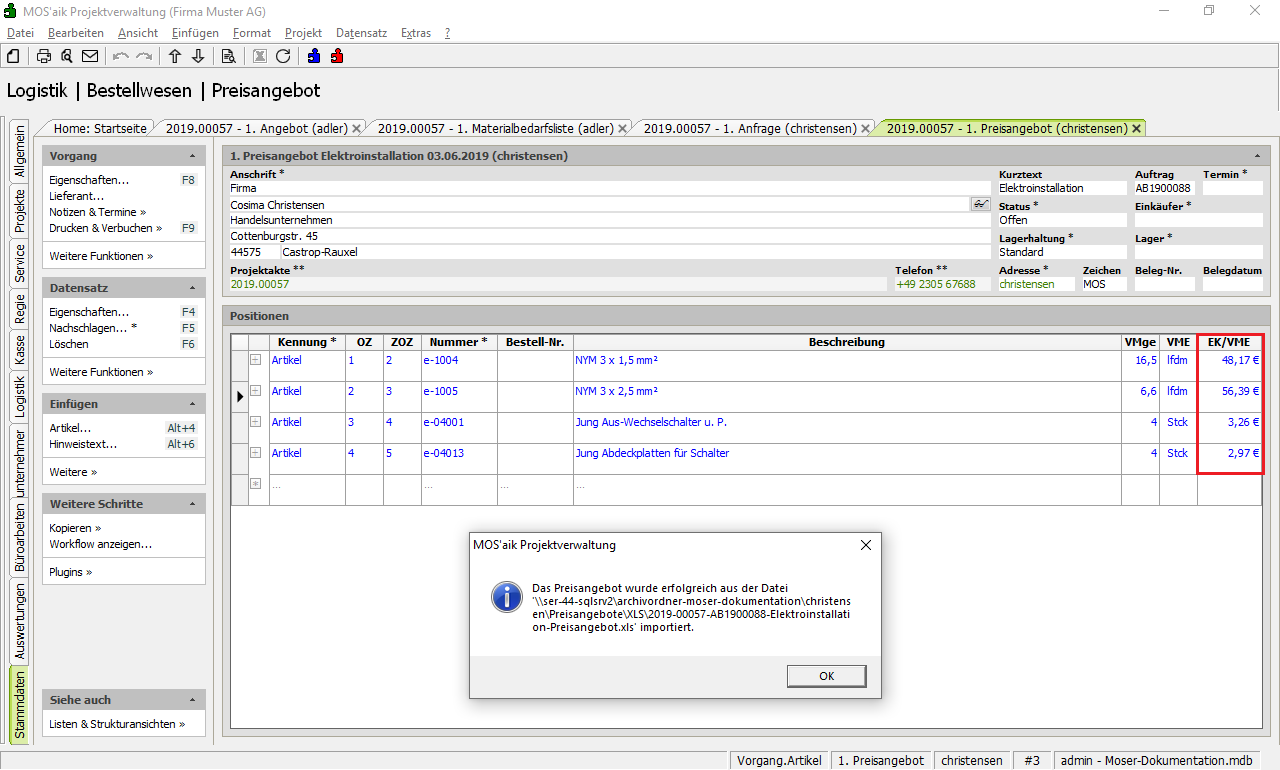
Task: Expand row e-1004 with plus box
Action: tap(255, 360)
